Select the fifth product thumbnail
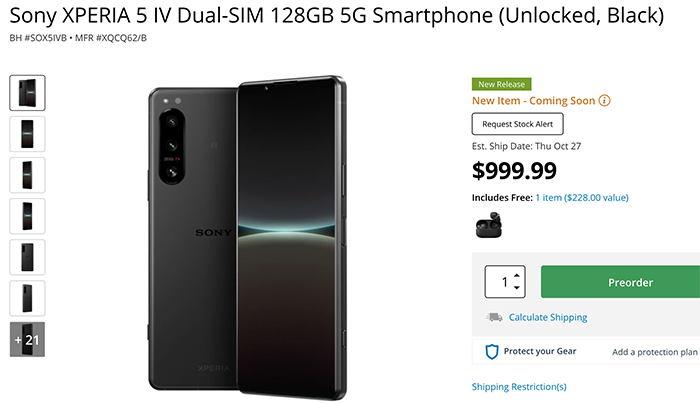 pos(27,257)
